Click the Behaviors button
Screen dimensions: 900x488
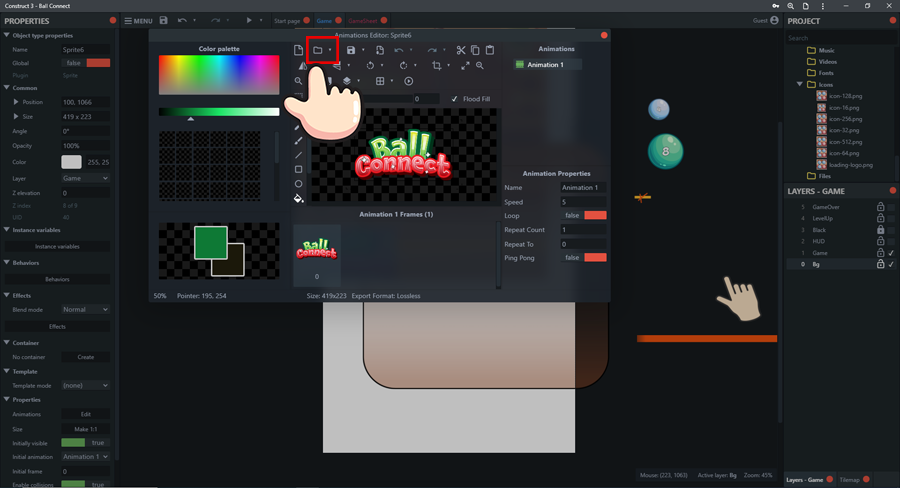coord(57,279)
